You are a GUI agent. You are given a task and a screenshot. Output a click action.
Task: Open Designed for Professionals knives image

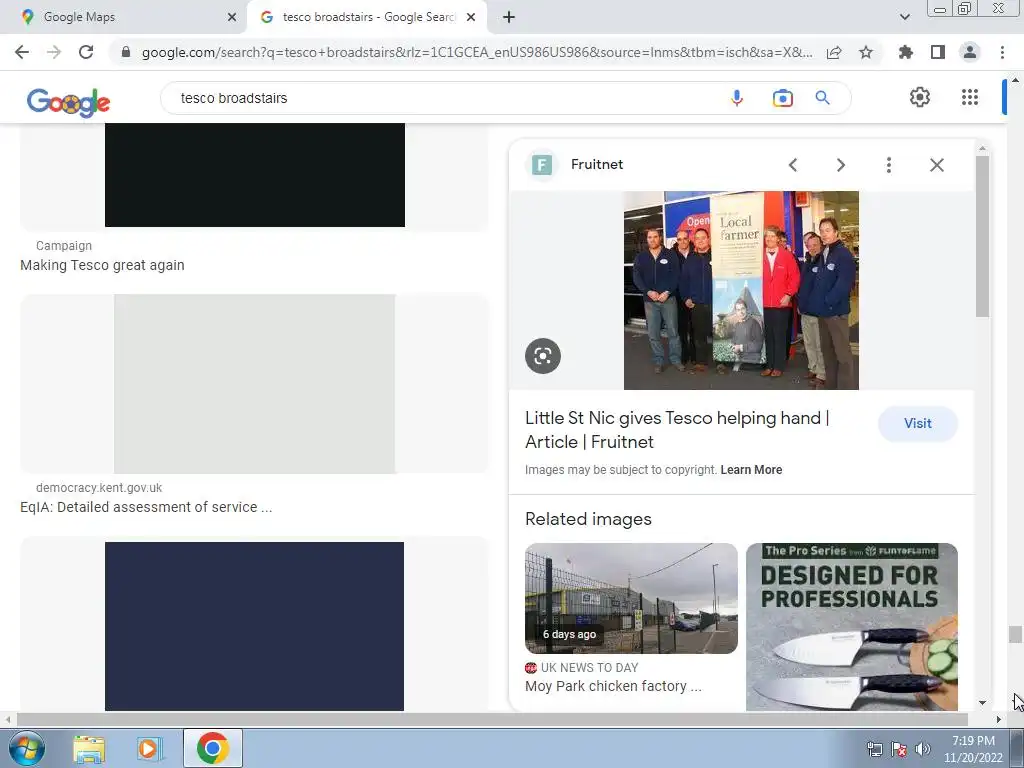coord(852,626)
